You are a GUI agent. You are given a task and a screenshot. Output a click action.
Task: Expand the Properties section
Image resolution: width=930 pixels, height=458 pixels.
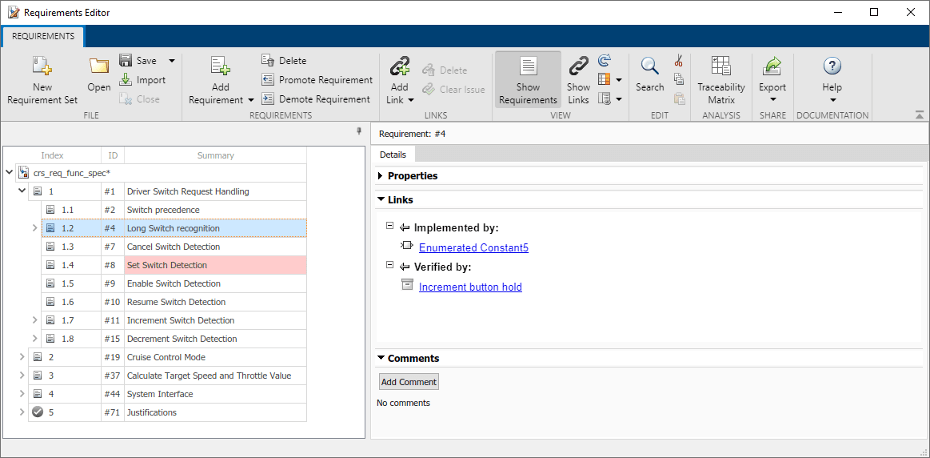click(381, 176)
